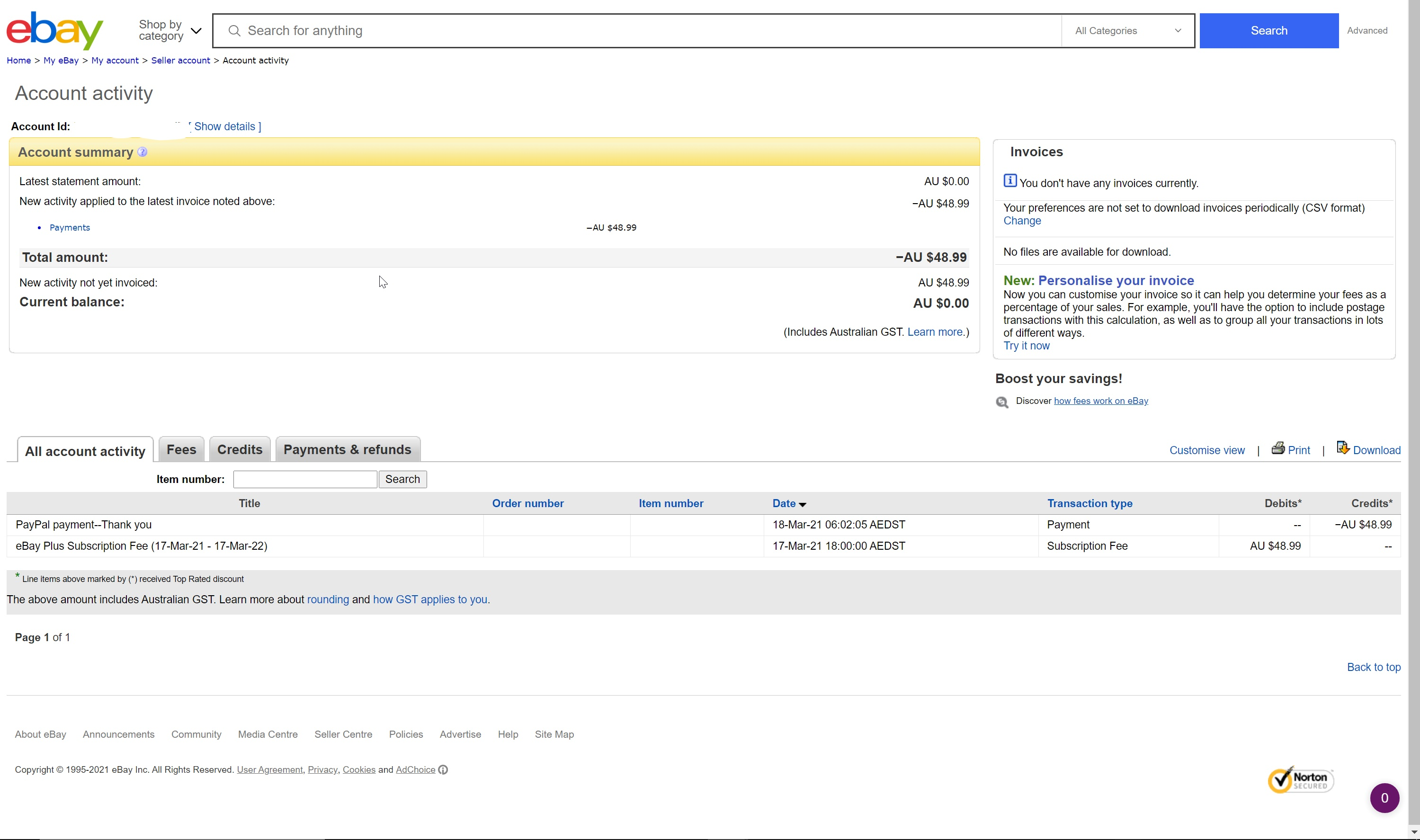Go to My account breadcrumb
Viewport: 1420px width, 840px height.
(115, 61)
